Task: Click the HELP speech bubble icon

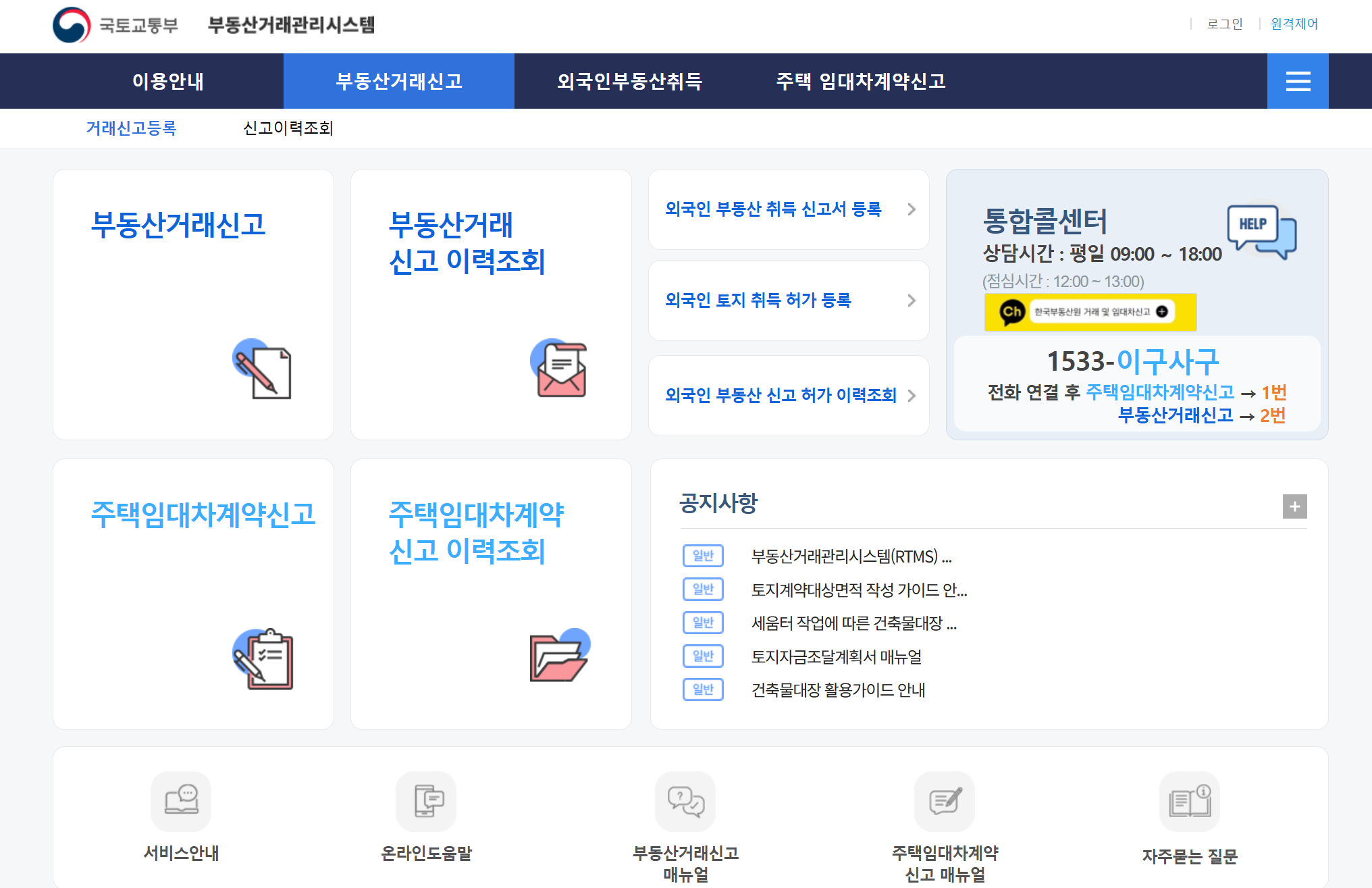Action: tap(1261, 232)
